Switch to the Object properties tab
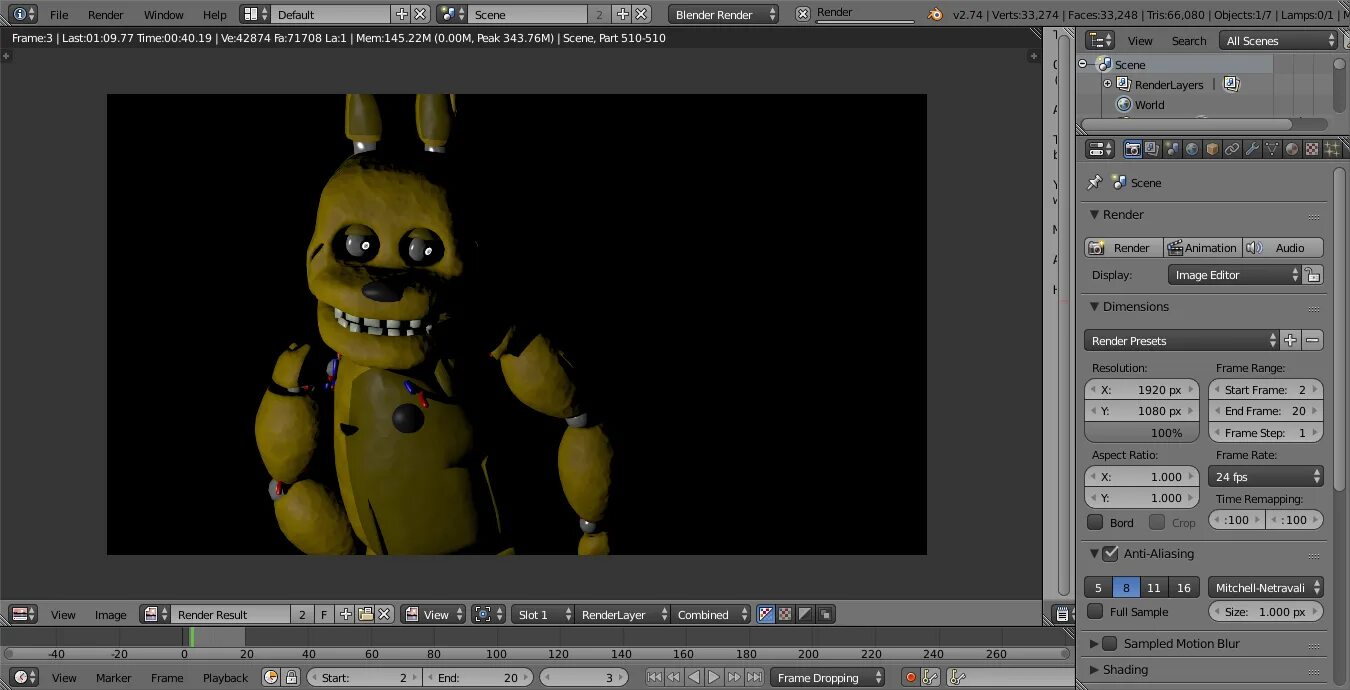 [x=1213, y=148]
